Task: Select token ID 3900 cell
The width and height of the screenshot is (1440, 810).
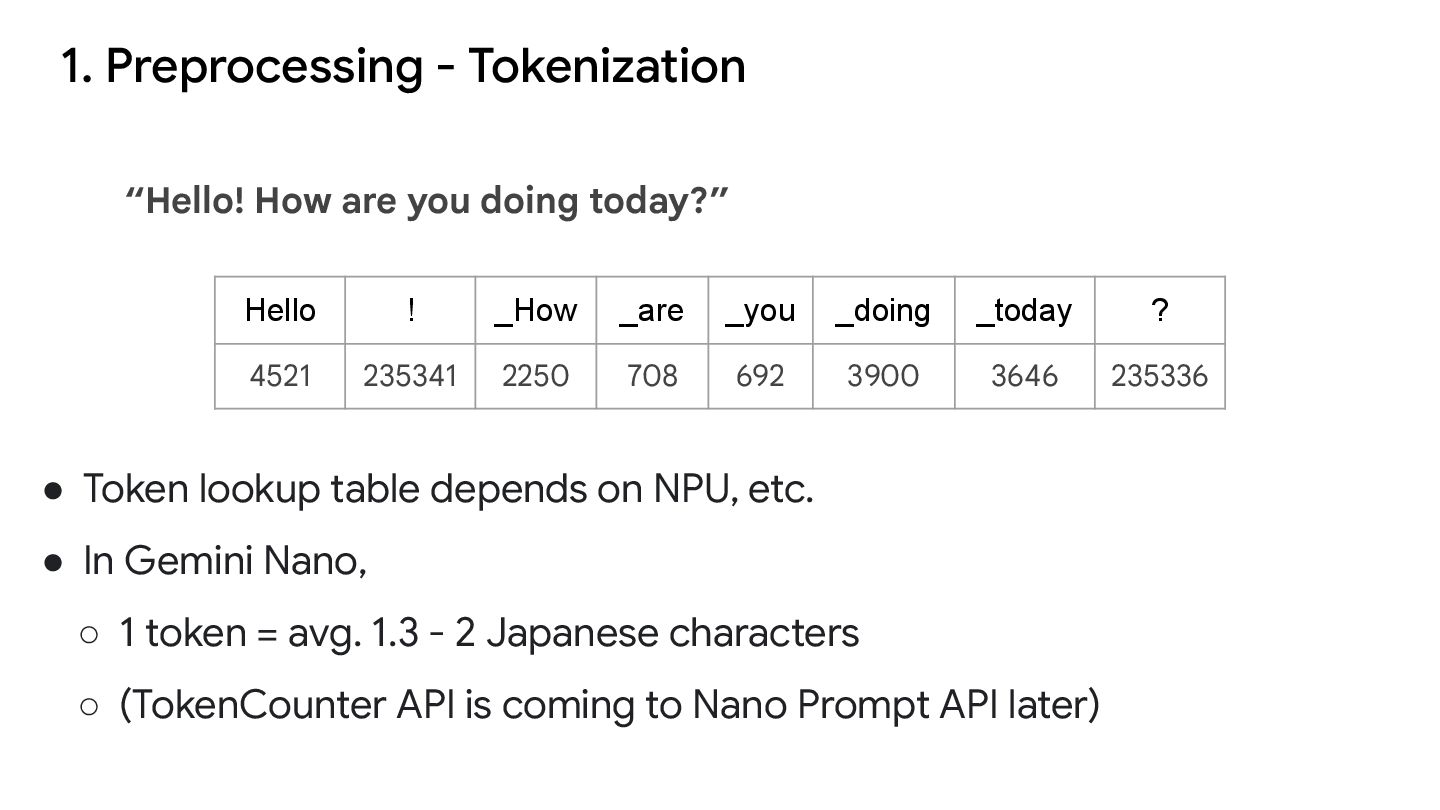Action: [883, 376]
